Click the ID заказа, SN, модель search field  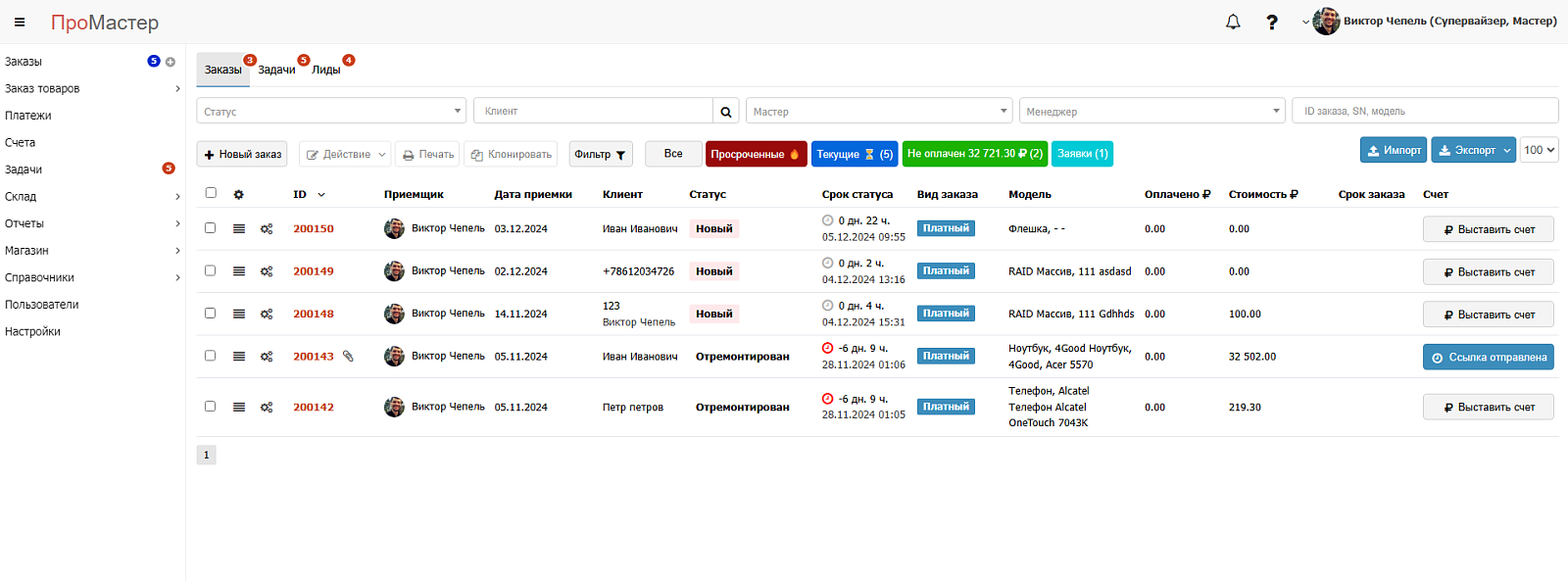[x=1426, y=111]
